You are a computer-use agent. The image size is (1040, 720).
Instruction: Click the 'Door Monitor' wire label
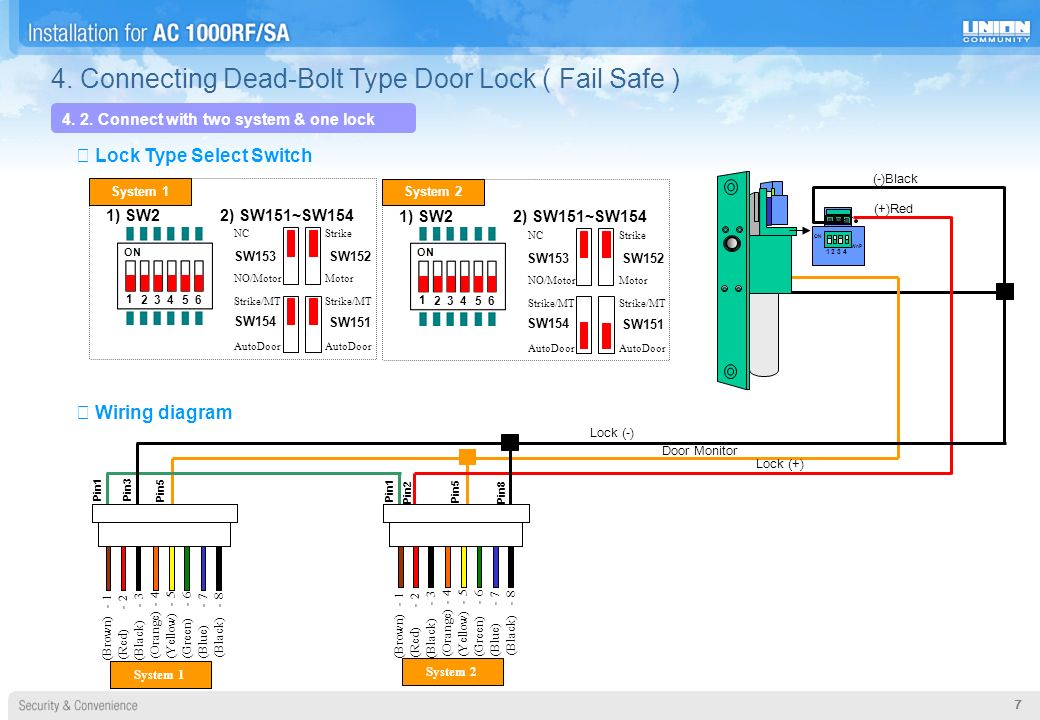point(700,451)
